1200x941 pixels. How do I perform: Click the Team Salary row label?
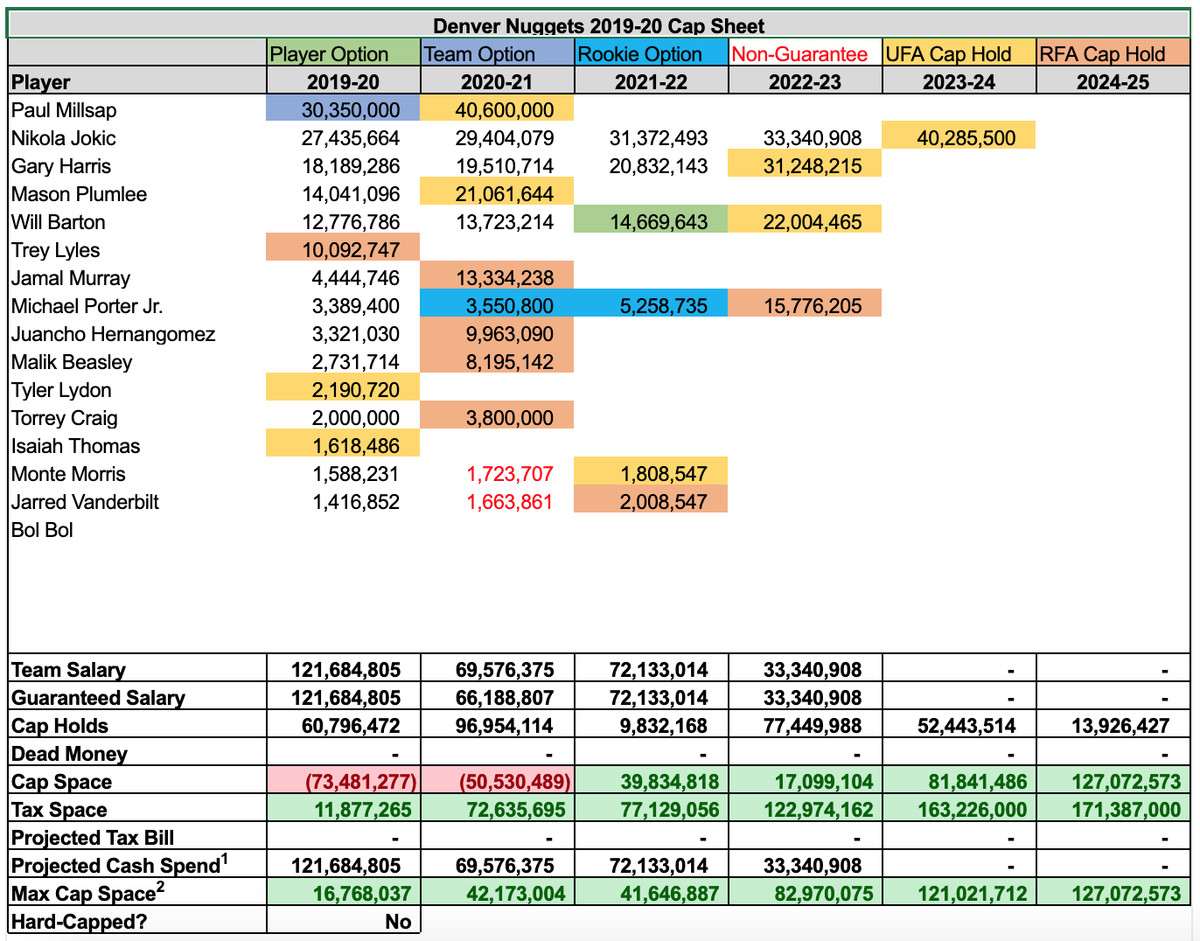pyautogui.click(x=138, y=669)
